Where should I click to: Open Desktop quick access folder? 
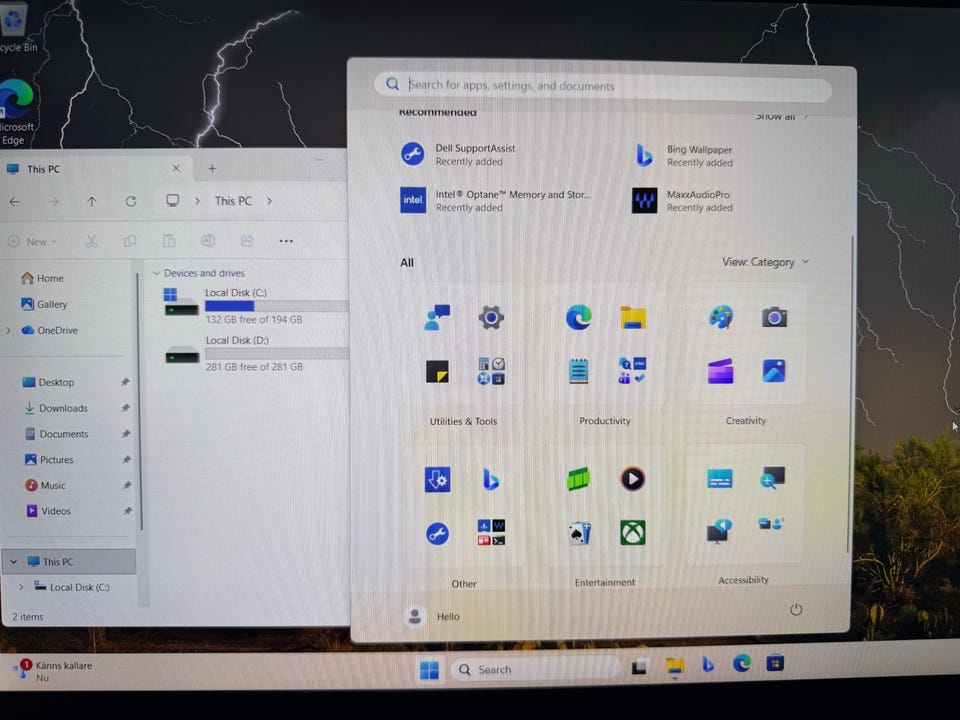[48, 382]
